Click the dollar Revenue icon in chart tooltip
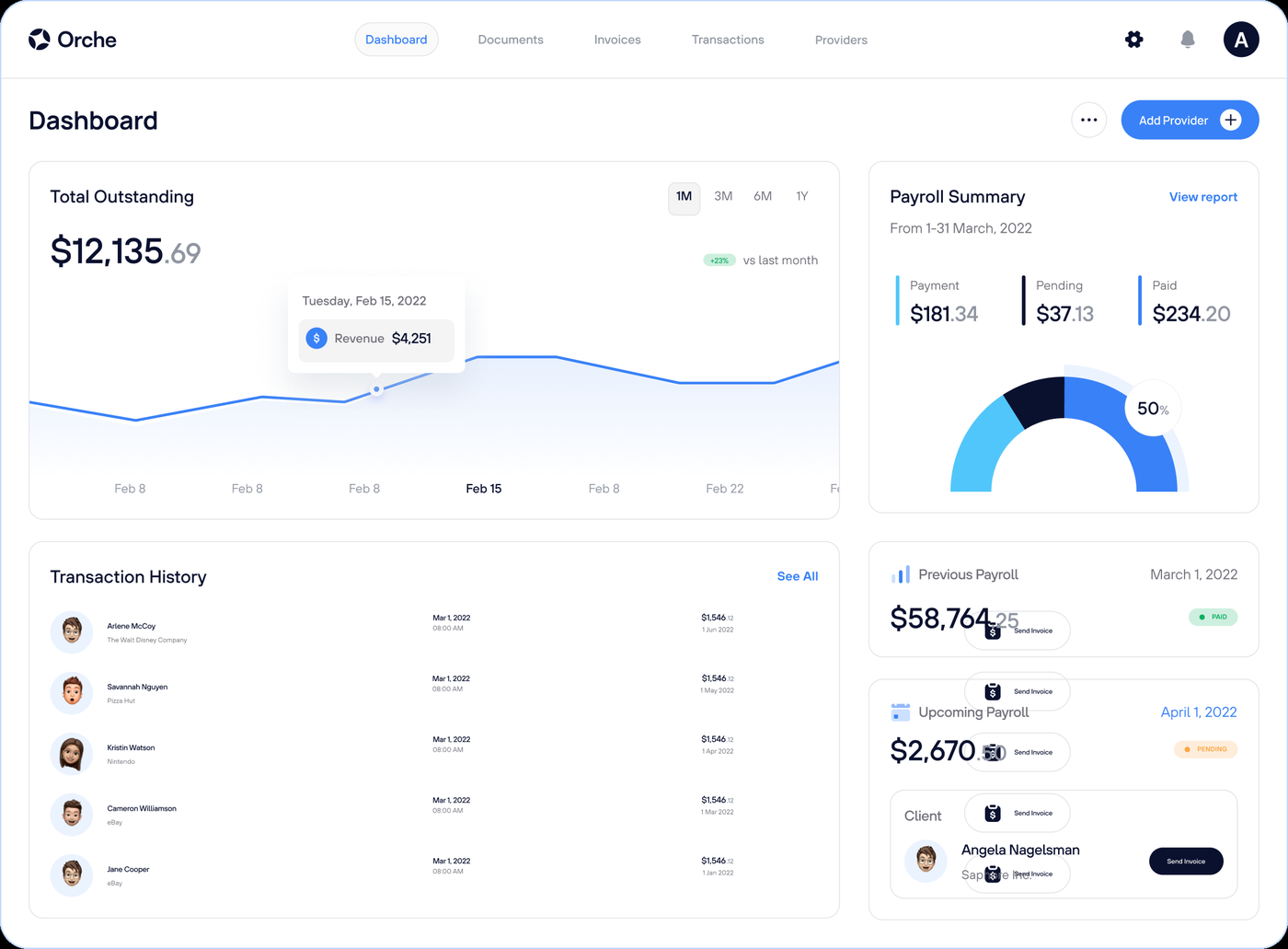 click(316, 338)
